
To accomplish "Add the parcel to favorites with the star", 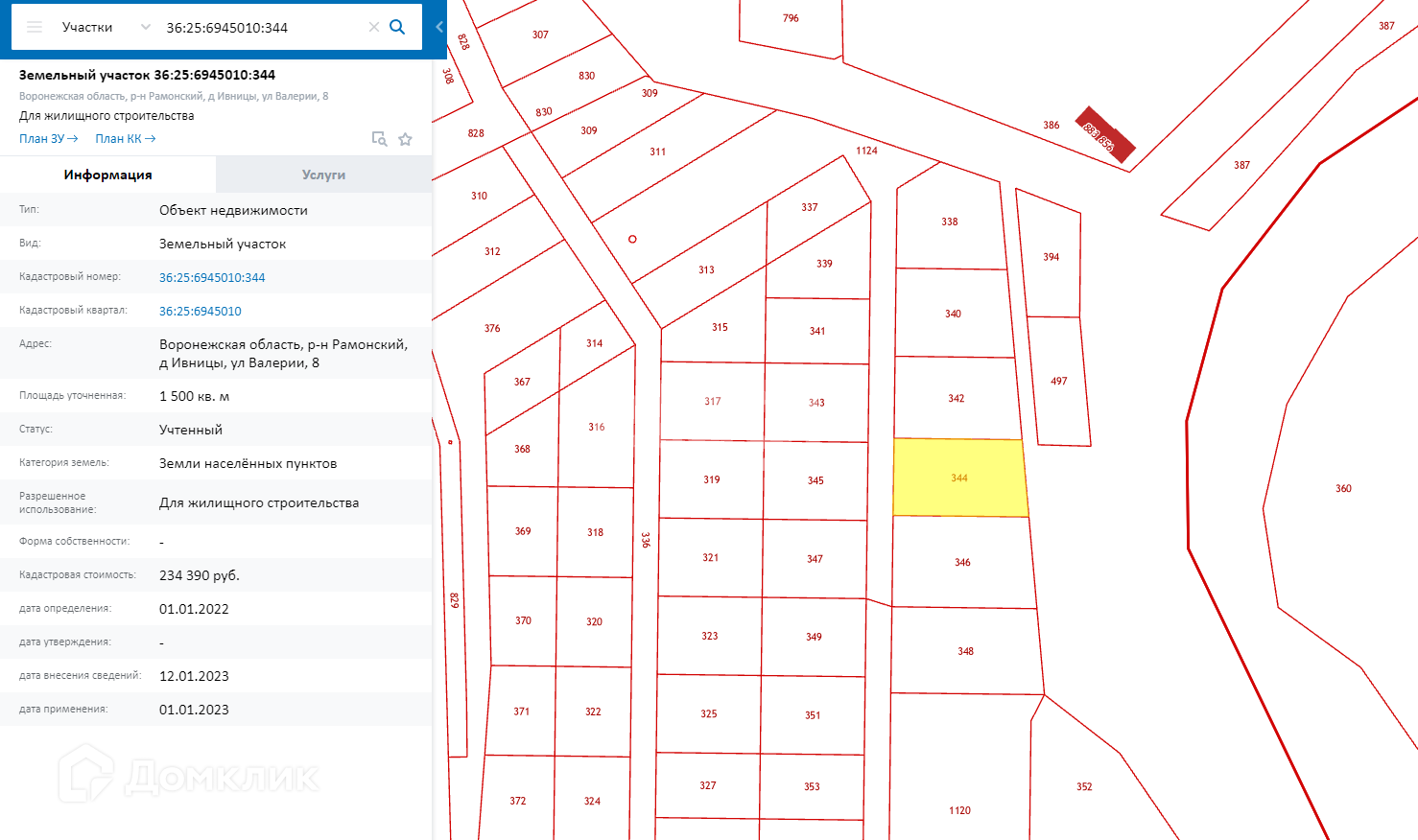I will coord(406,139).
